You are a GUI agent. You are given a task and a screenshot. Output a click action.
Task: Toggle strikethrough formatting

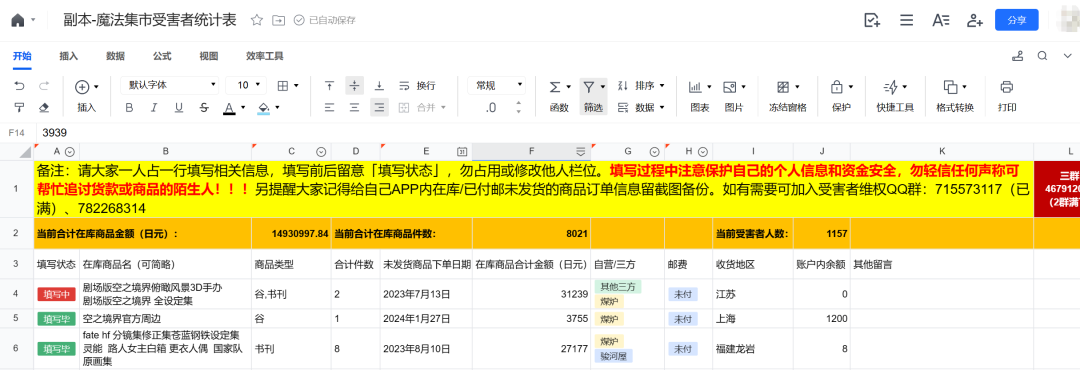pos(203,107)
